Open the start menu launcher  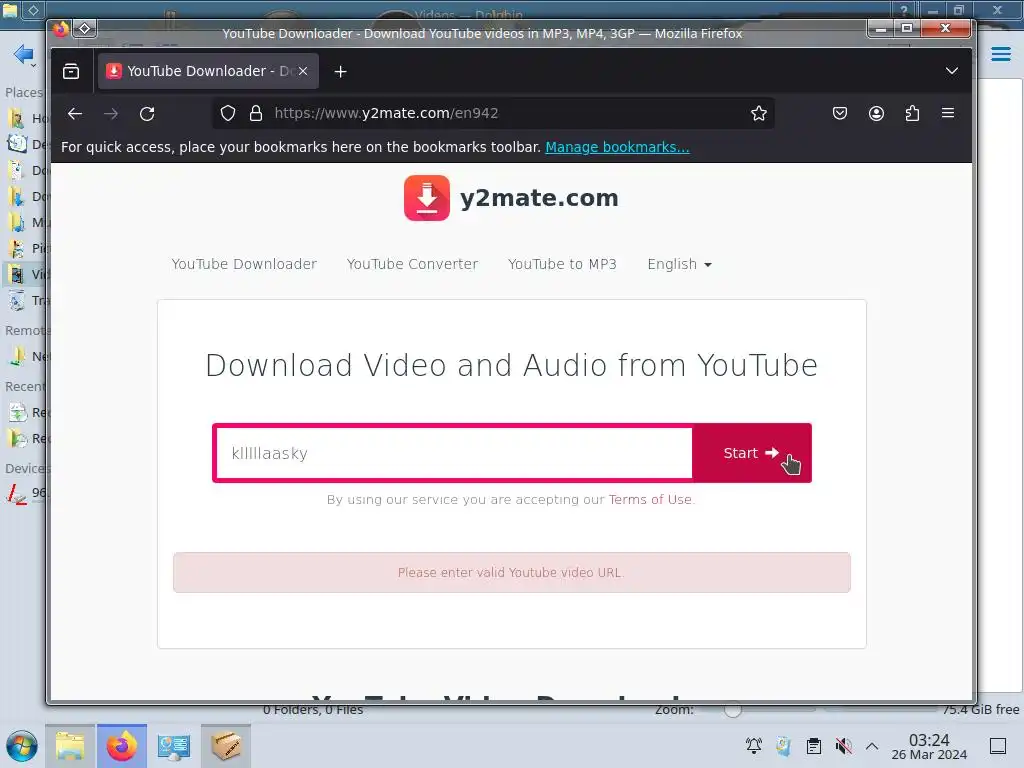pos(22,746)
